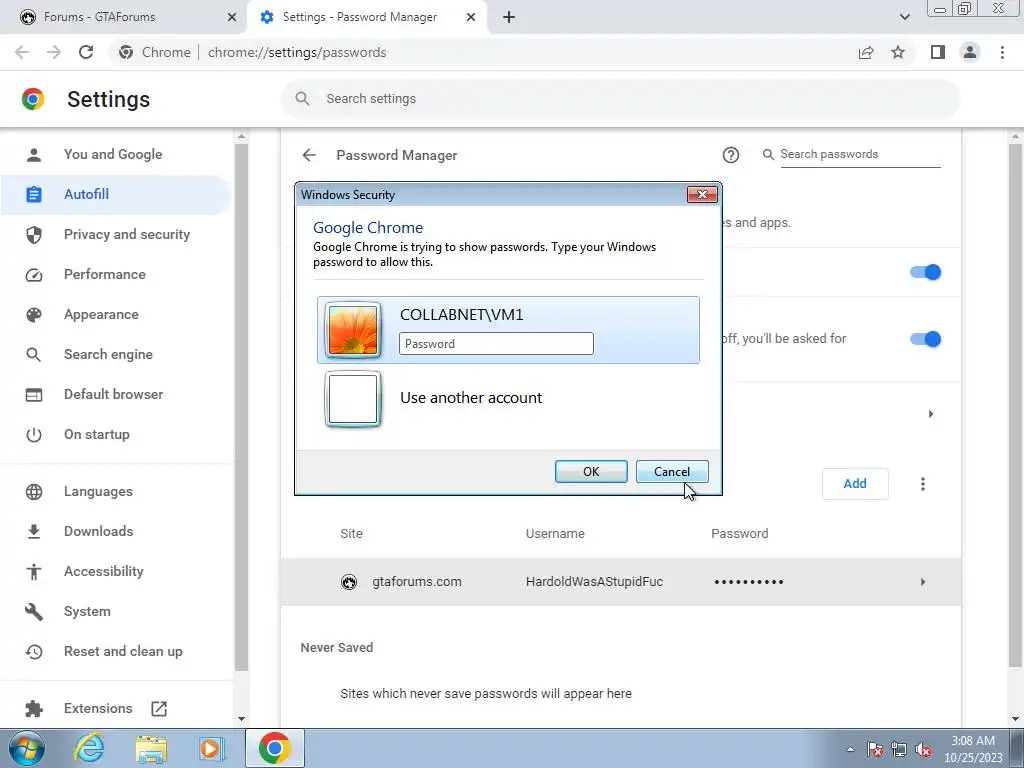The height and width of the screenshot is (768, 1024).
Task: Open a new tab
Action: click(509, 18)
